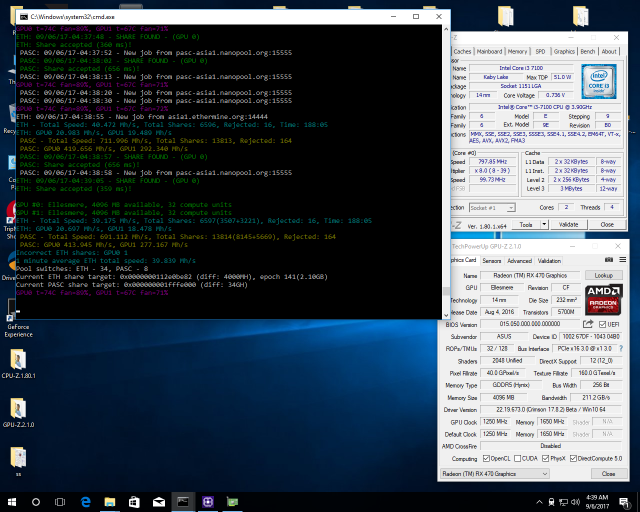Screen dimensions: 640x512
Task: Click the cmd window scrollbar down arrow
Action: [x=447, y=314]
